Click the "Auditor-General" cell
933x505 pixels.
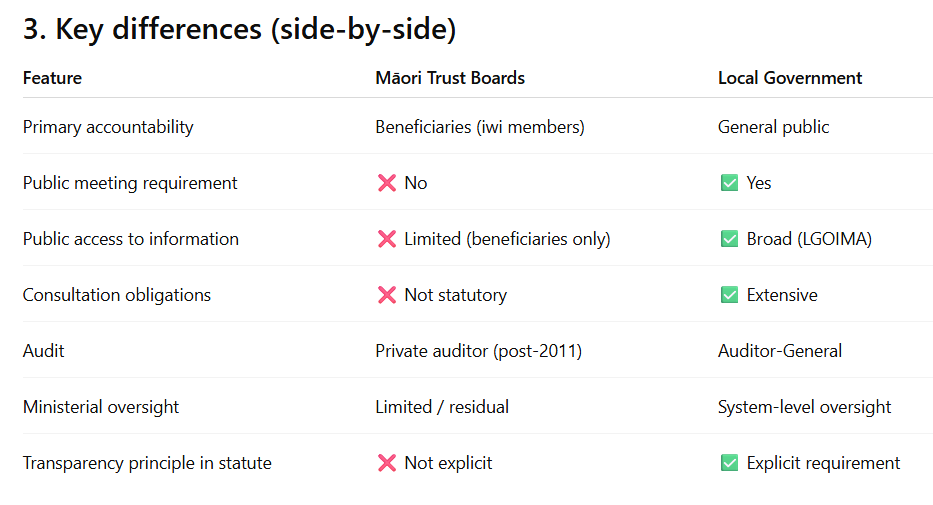pos(779,351)
